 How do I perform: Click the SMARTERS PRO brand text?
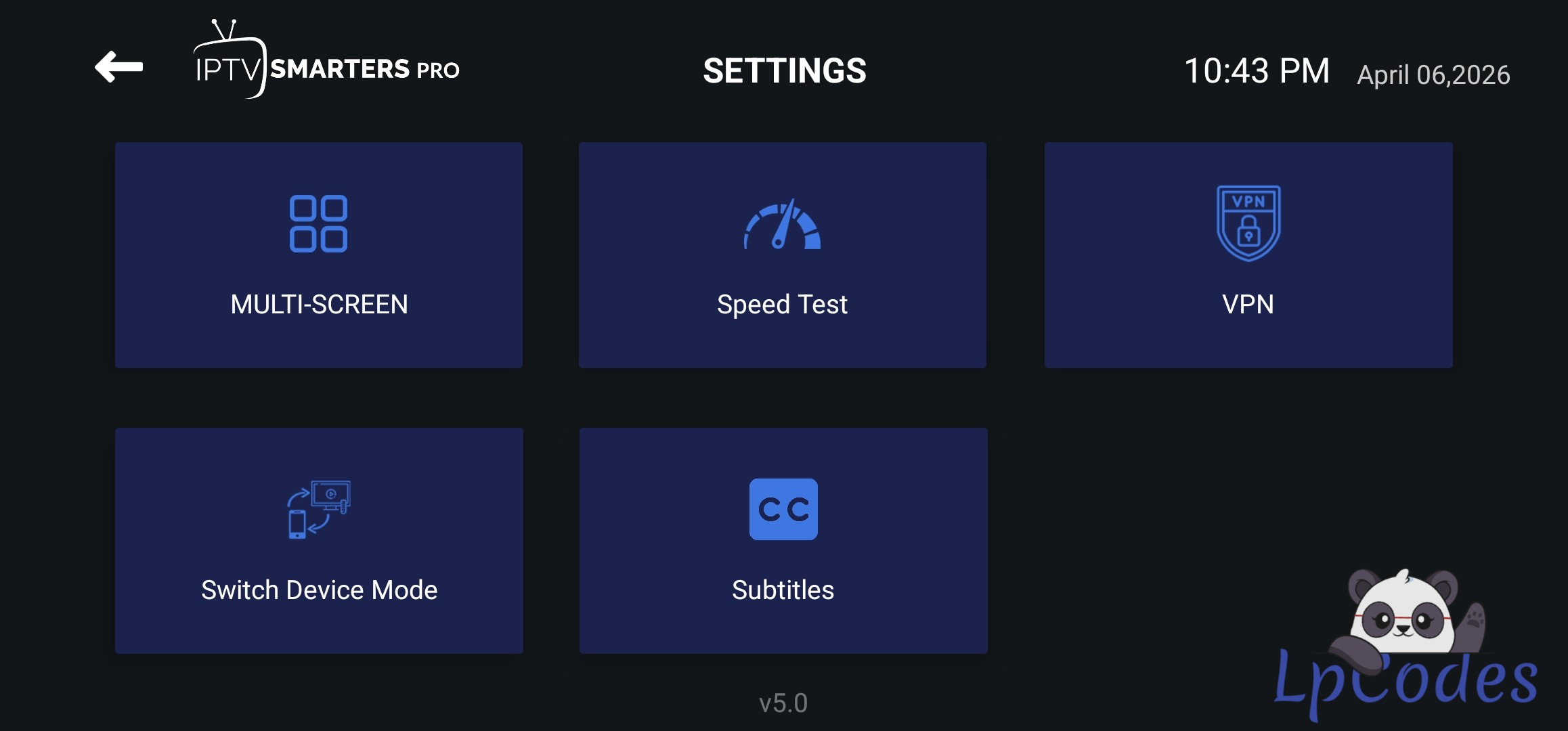(364, 69)
